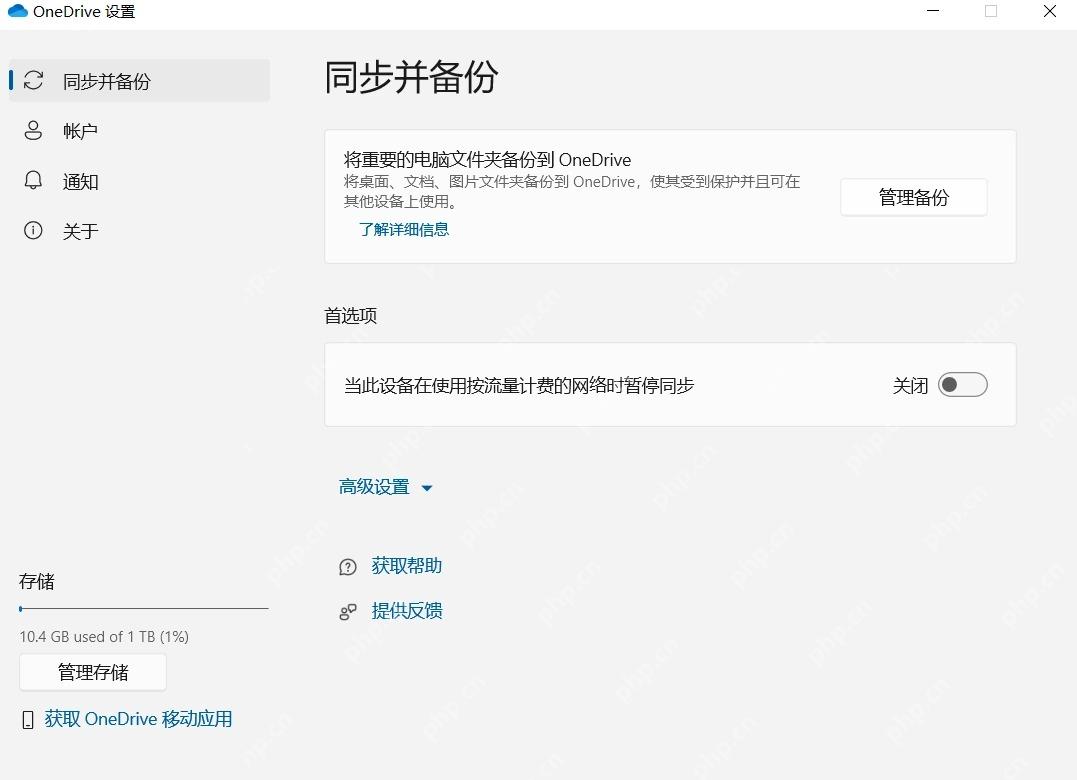The height and width of the screenshot is (780, 1077).
Task: Click the 存储 heading in the sidebar
Action: click(x=36, y=582)
